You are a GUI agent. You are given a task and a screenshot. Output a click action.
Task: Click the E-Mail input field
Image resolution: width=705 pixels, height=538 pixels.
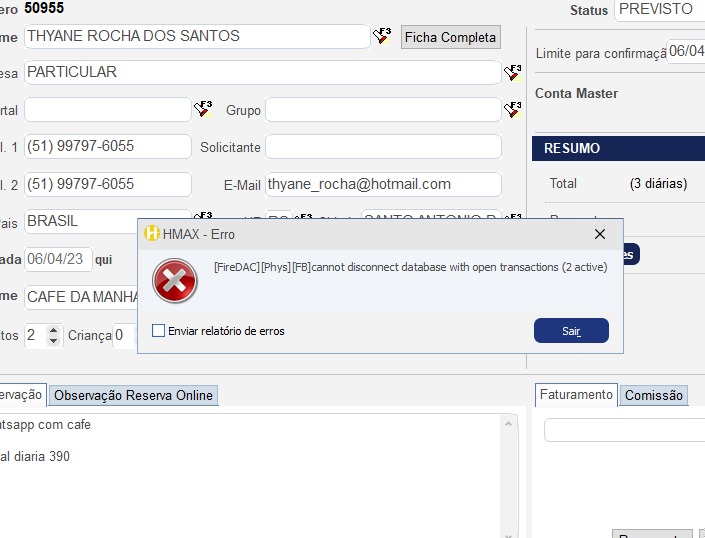click(x=383, y=184)
